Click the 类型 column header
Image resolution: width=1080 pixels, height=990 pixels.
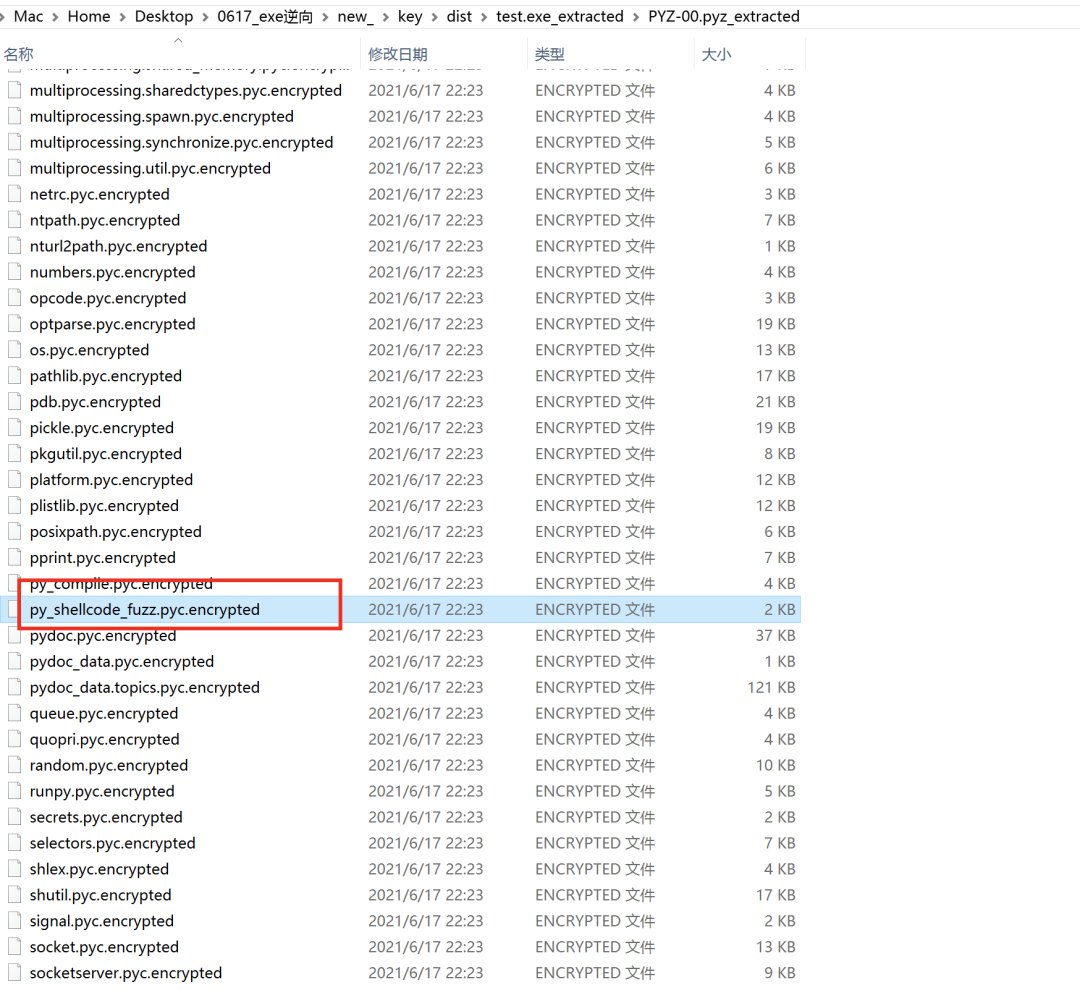point(550,54)
